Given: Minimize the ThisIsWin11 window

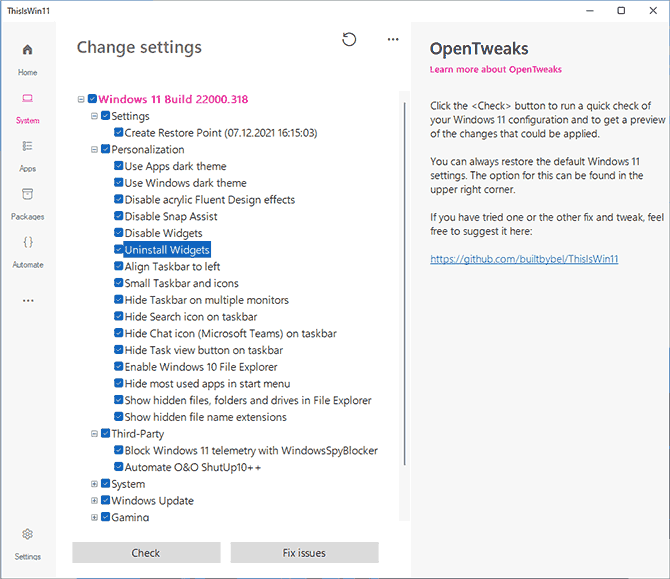Looking at the screenshot, I should [590, 11].
